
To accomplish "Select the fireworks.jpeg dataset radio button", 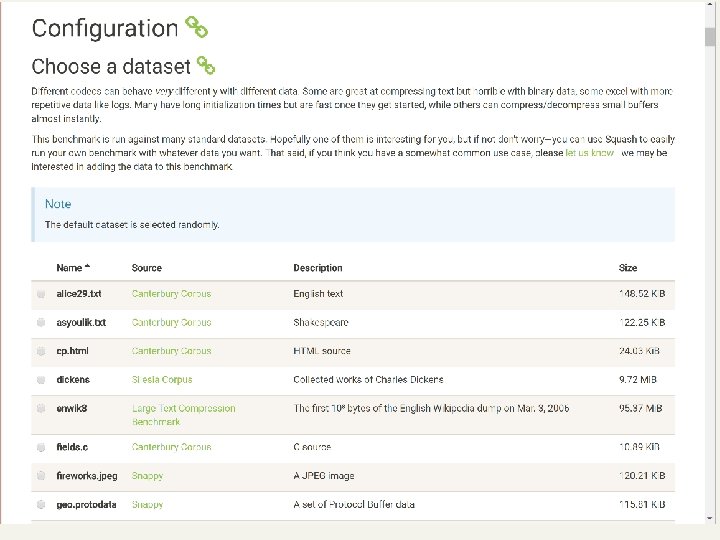I will 41,477.
